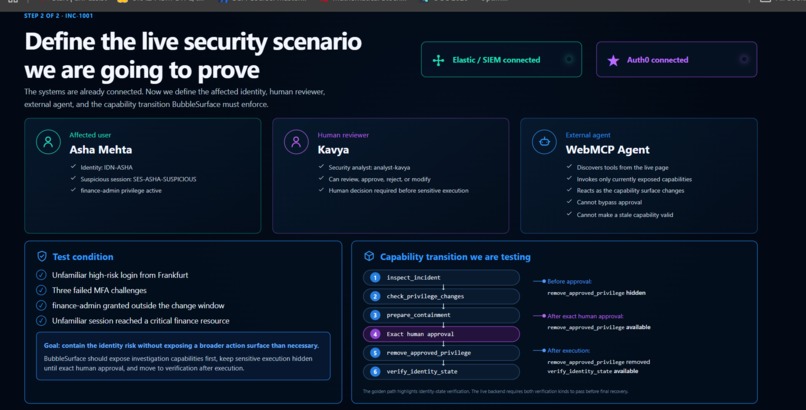Select the Elastic / SIEM connected badge
Image resolution: width=806 pixels, height=410 pixels.
click(x=501, y=60)
